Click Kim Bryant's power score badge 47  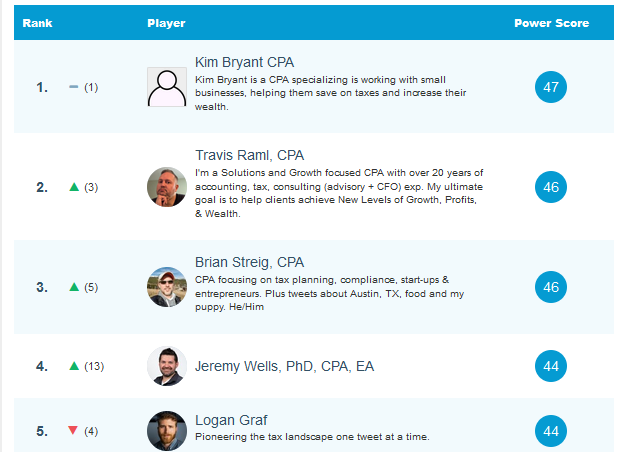551,87
